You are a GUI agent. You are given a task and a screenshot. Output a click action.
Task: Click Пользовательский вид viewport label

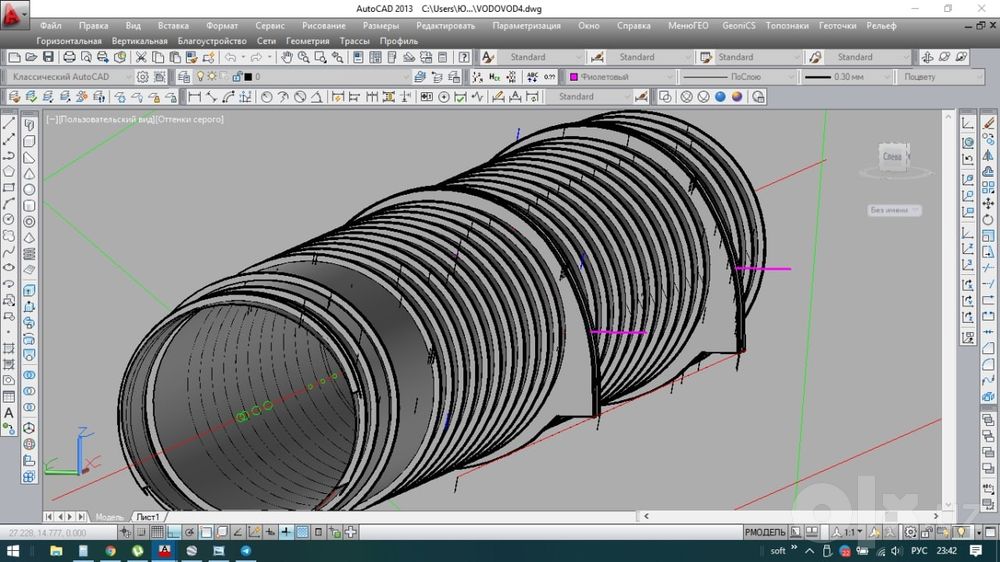pyautogui.click(x=107, y=119)
